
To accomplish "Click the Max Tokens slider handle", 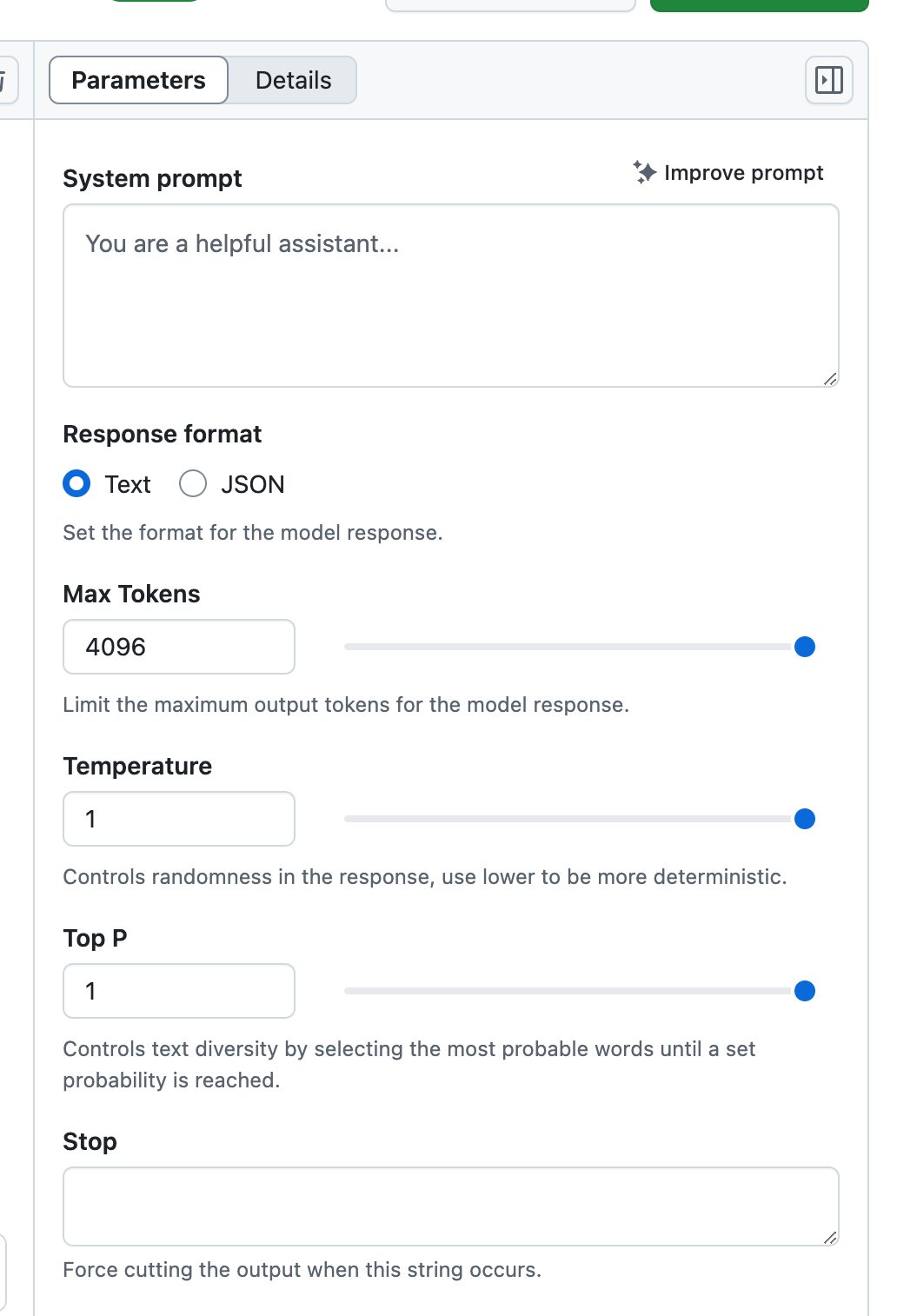I will click(x=805, y=647).
